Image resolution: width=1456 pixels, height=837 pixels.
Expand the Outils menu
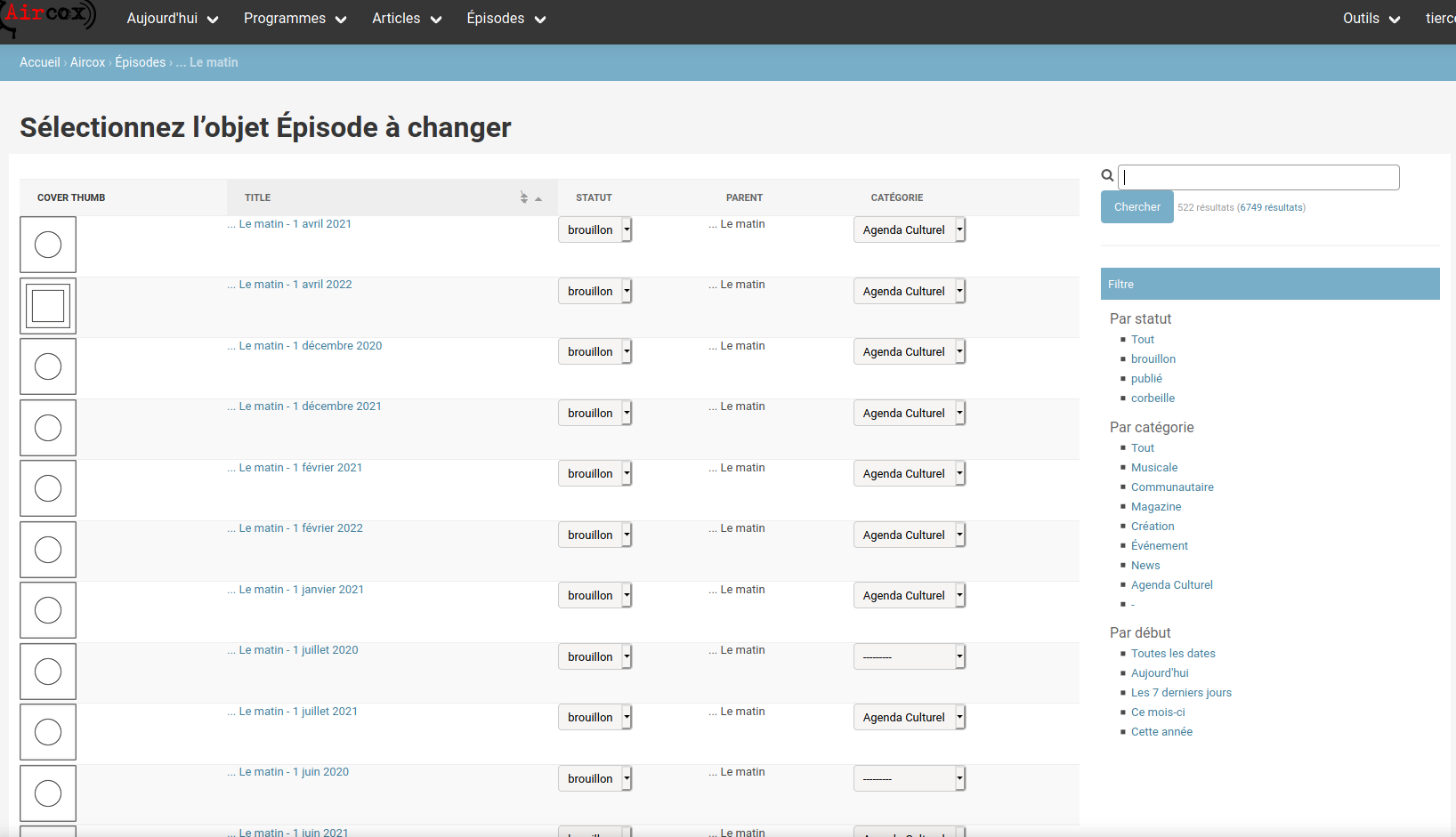(x=1371, y=19)
